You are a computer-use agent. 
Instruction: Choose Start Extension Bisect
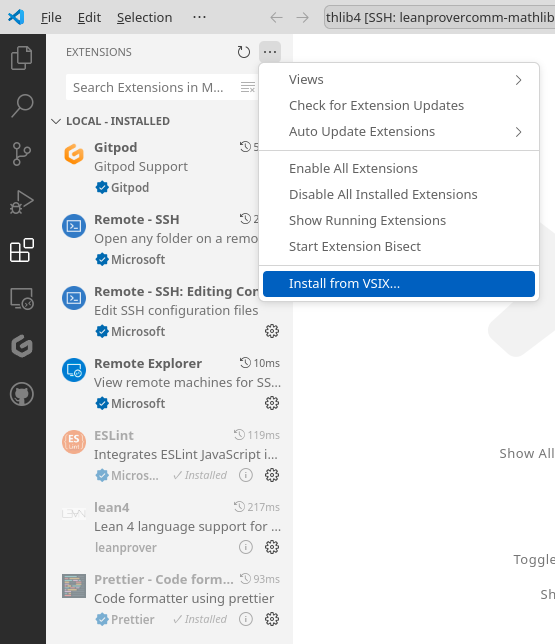click(x=399, y=246)
